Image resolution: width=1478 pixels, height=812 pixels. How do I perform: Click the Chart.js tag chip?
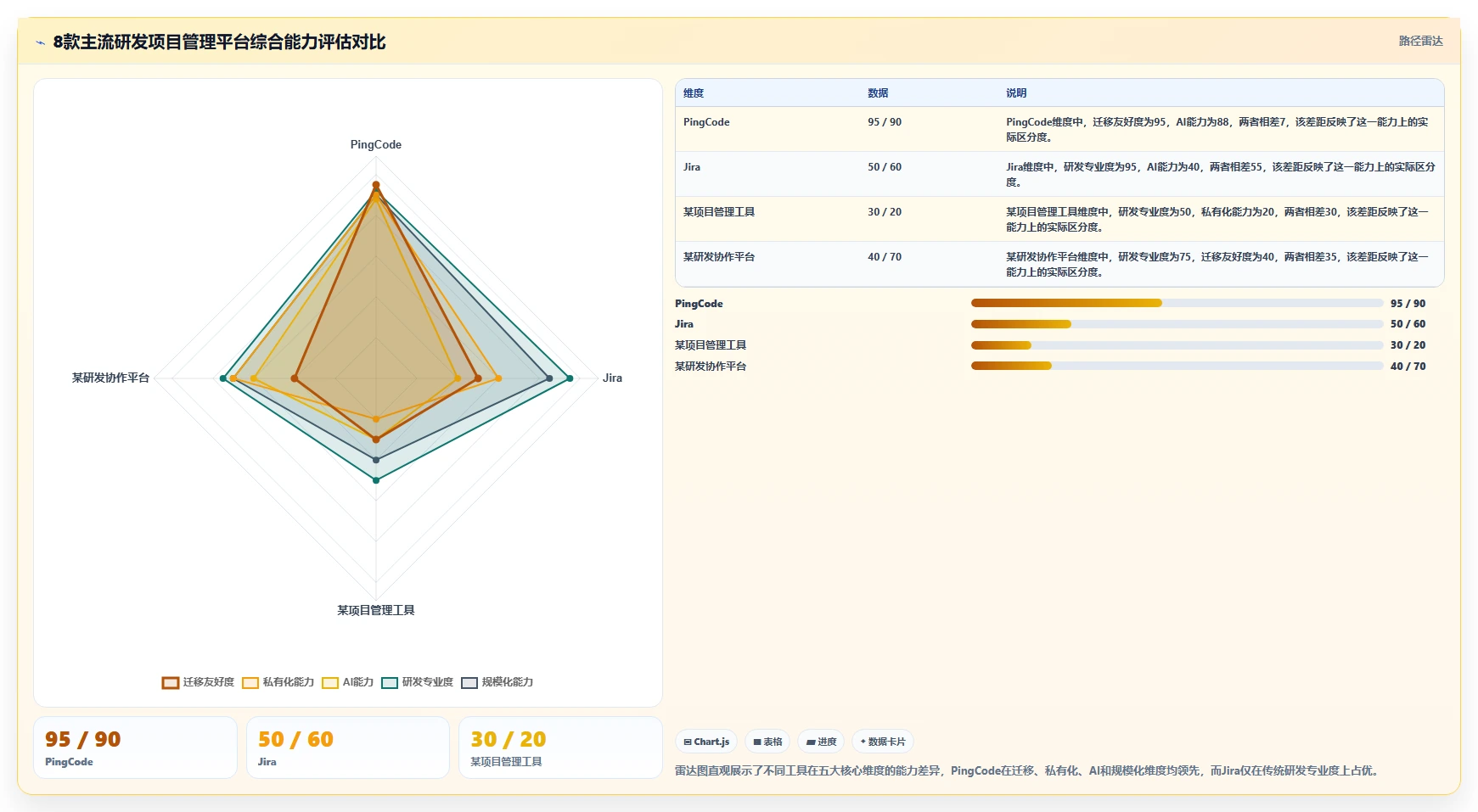[x=706, y=742]
